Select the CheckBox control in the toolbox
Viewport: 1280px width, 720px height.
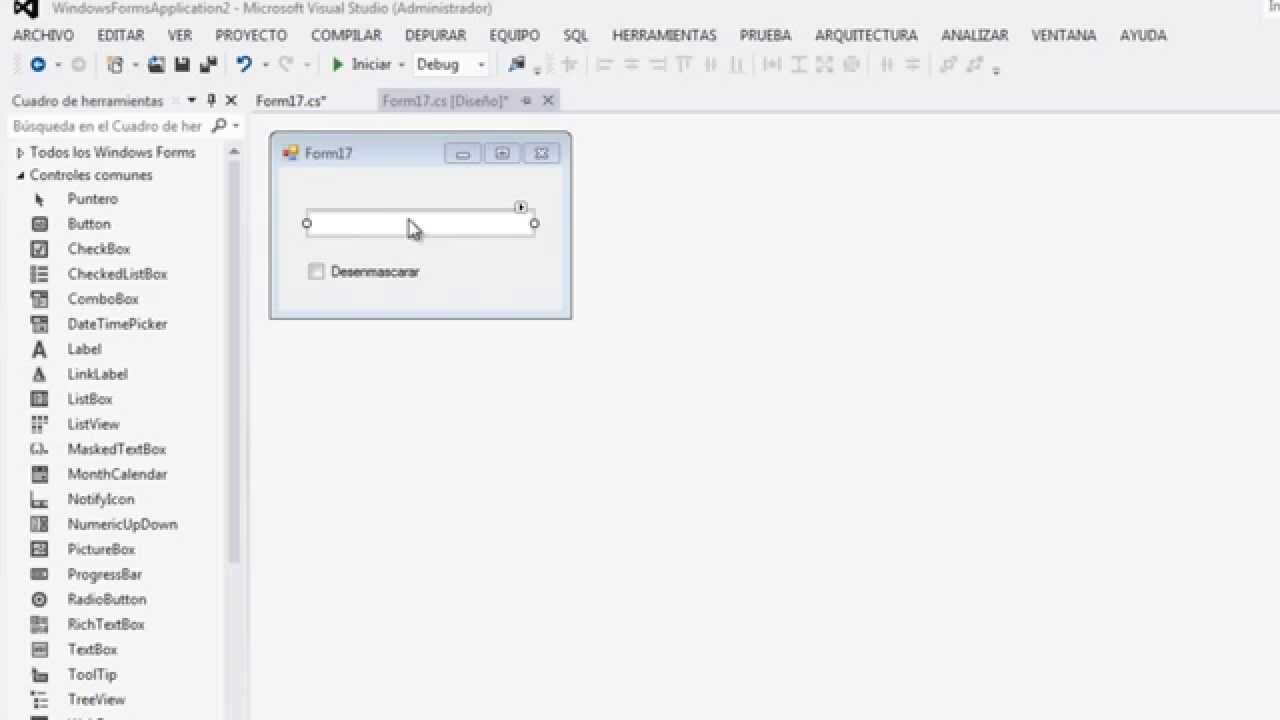click(x=99, y=249)
